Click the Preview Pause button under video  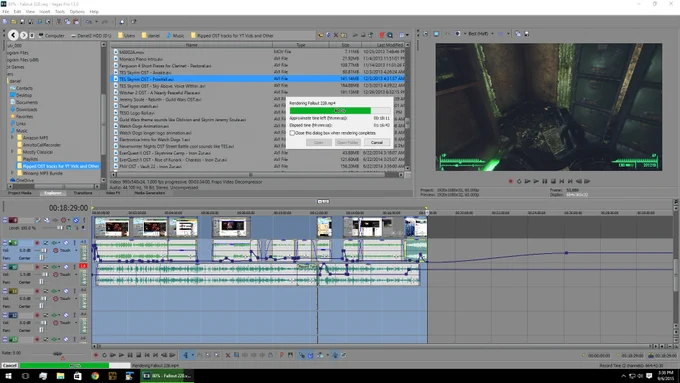coord(545,181)
